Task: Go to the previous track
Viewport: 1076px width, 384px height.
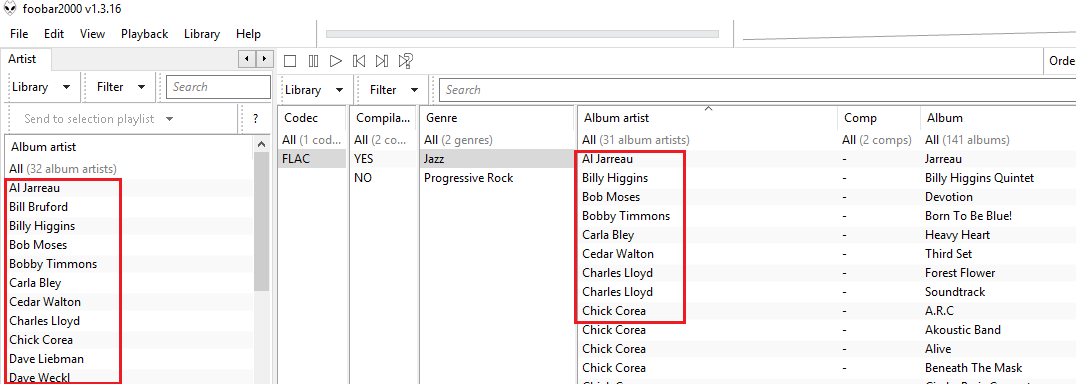Action: pyautogui.click(x=359, y=61)
